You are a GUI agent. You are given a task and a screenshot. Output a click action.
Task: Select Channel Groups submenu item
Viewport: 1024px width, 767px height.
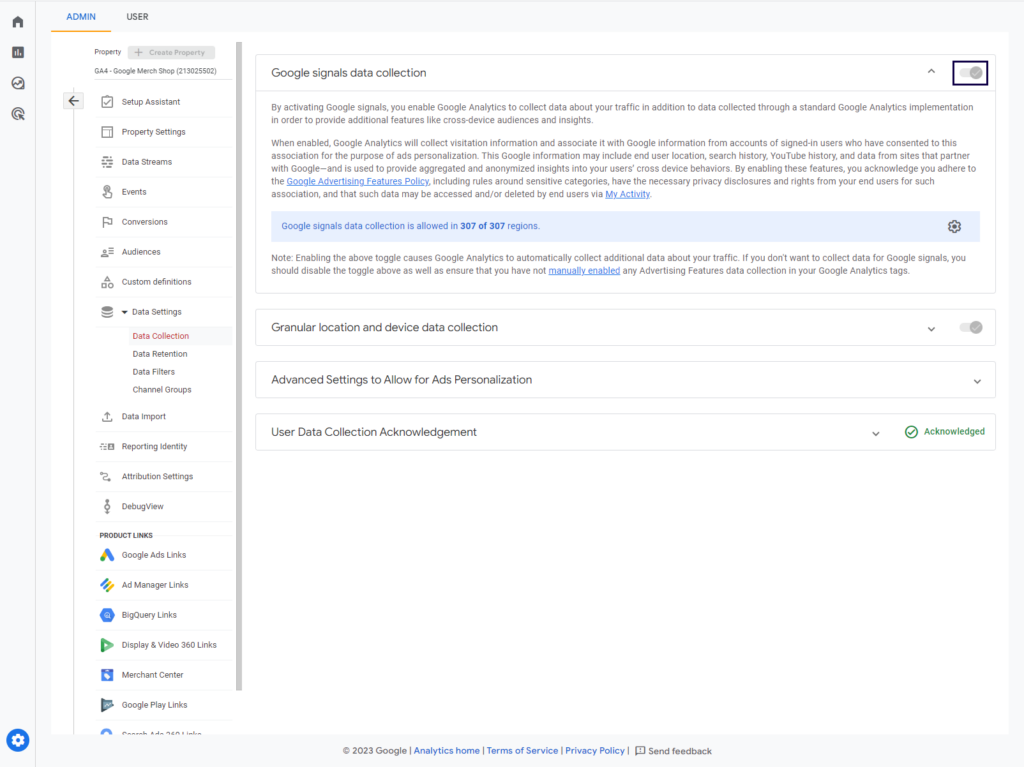(x=162, y=390)
